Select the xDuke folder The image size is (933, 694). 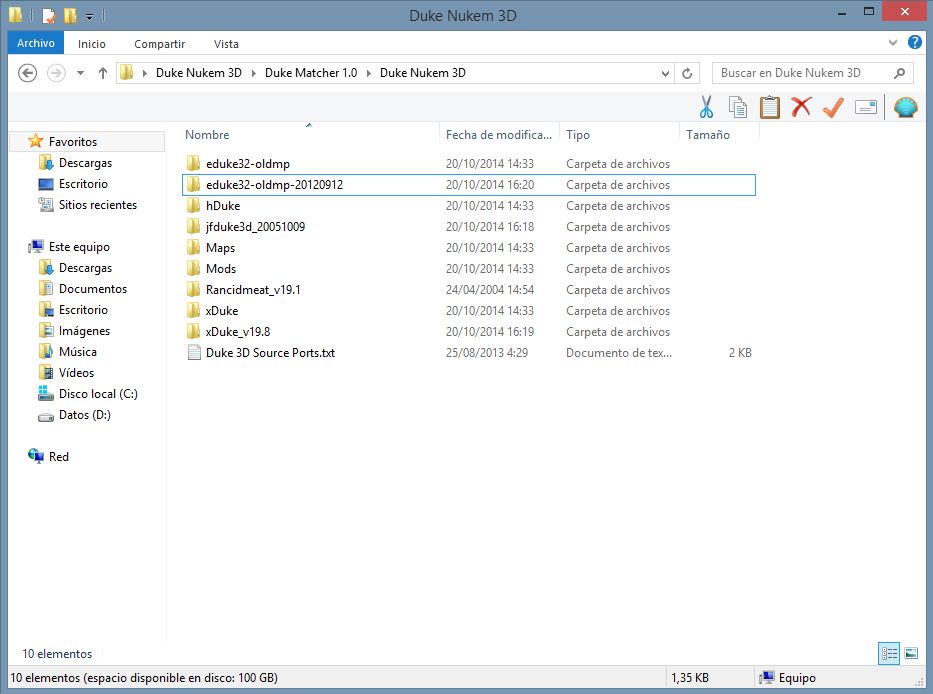point(469,311)
